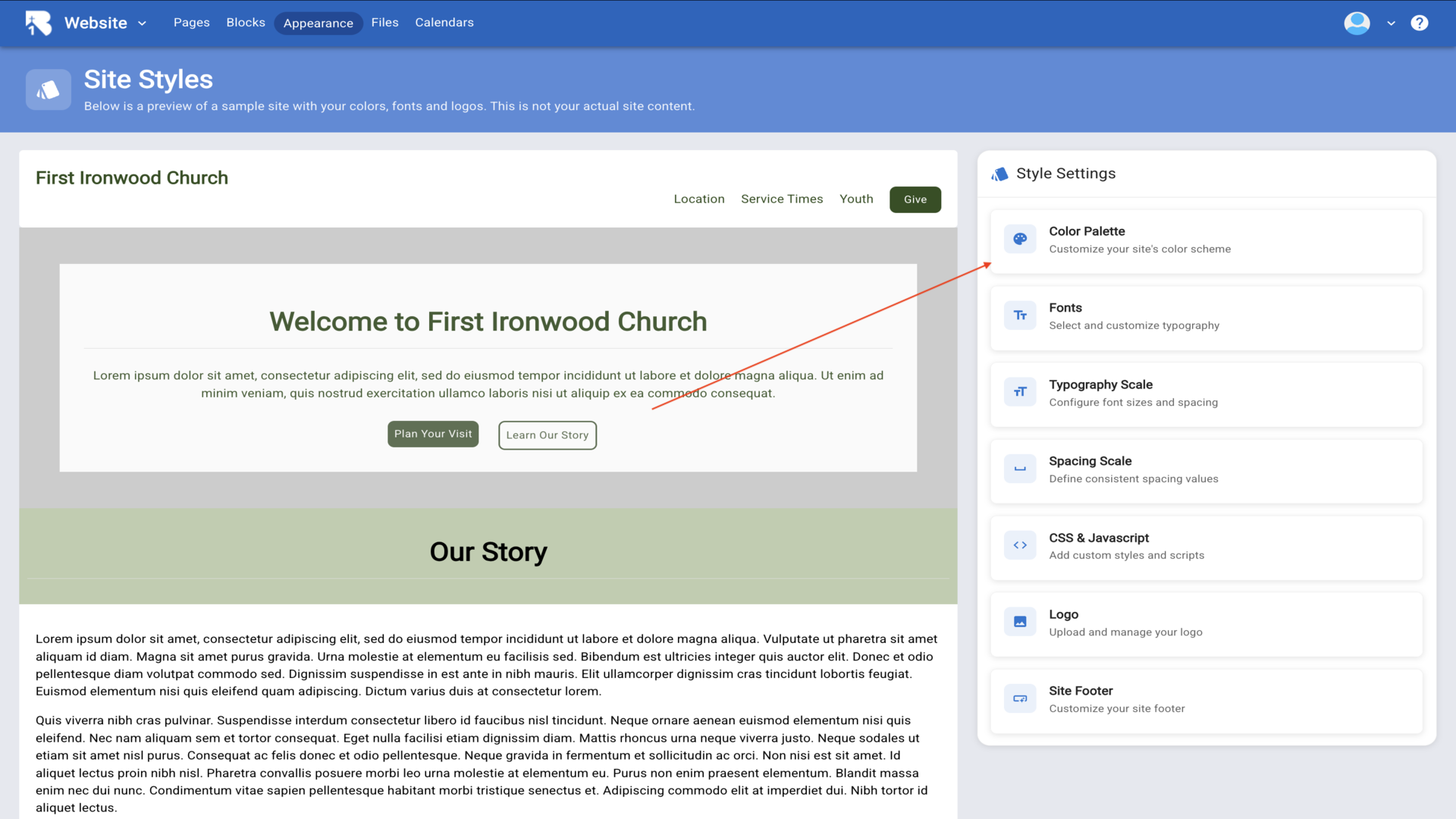Click the Service Times preview link

[781, 199]
